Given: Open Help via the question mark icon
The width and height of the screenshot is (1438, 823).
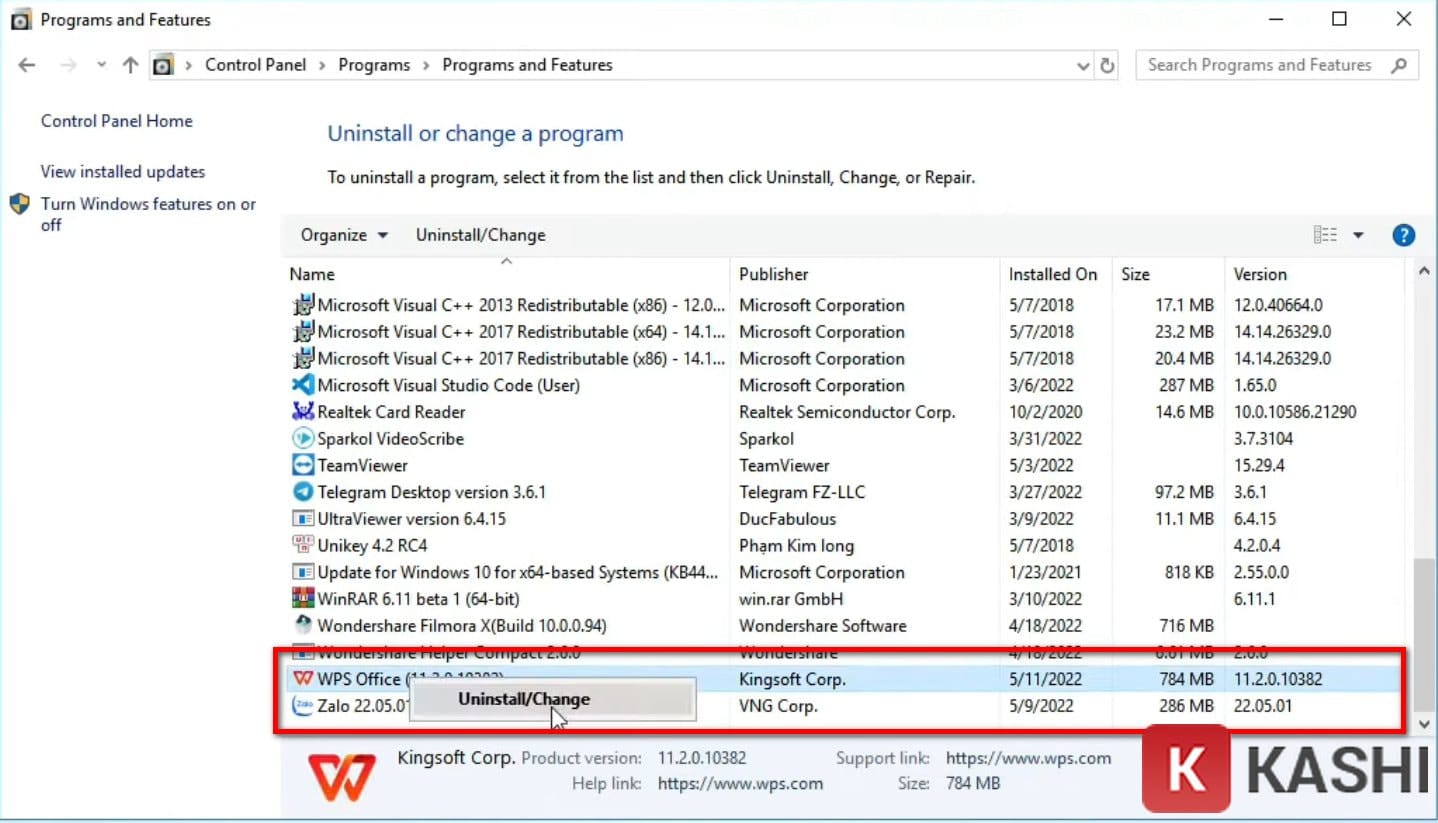Looking at the screenshot, I should tap(1403, 235).
